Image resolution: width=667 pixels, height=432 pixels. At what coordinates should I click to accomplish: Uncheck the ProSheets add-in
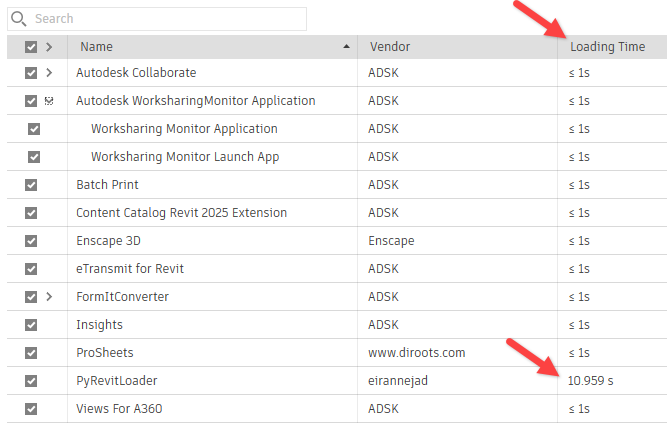pyautogui.click(x=31, y=352)
